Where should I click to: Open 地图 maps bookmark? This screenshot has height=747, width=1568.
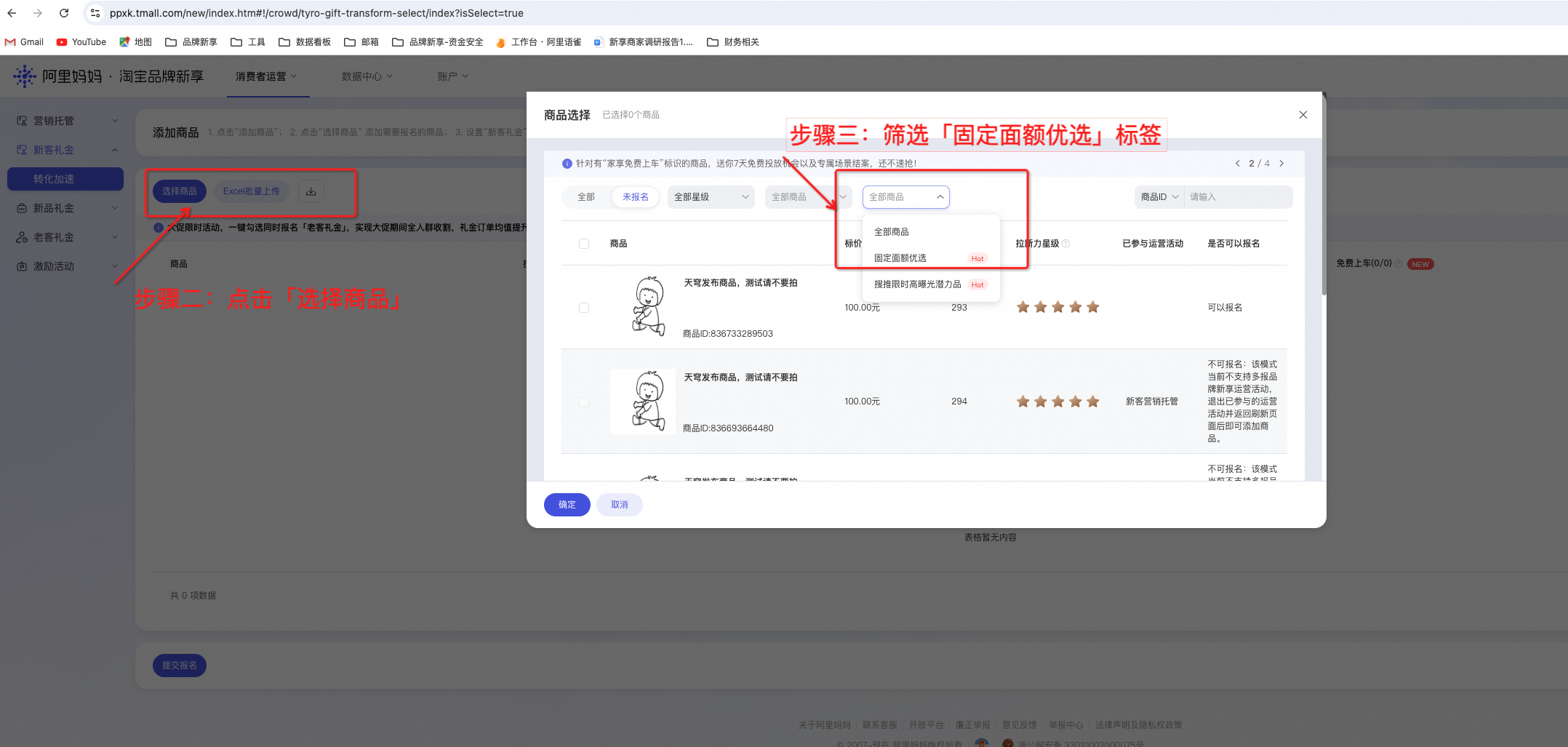136,42
